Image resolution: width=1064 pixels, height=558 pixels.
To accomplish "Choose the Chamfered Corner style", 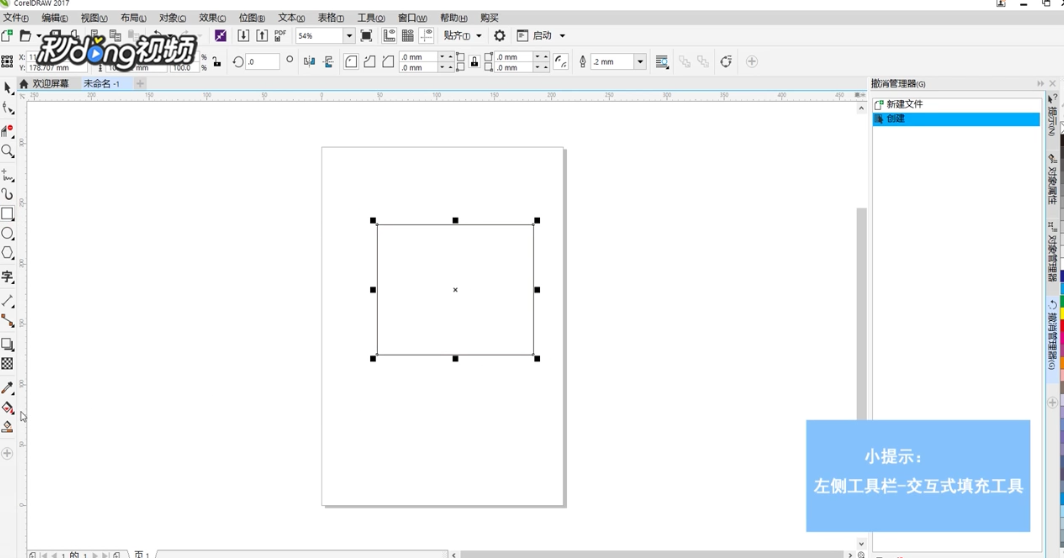I will [388, 62].
